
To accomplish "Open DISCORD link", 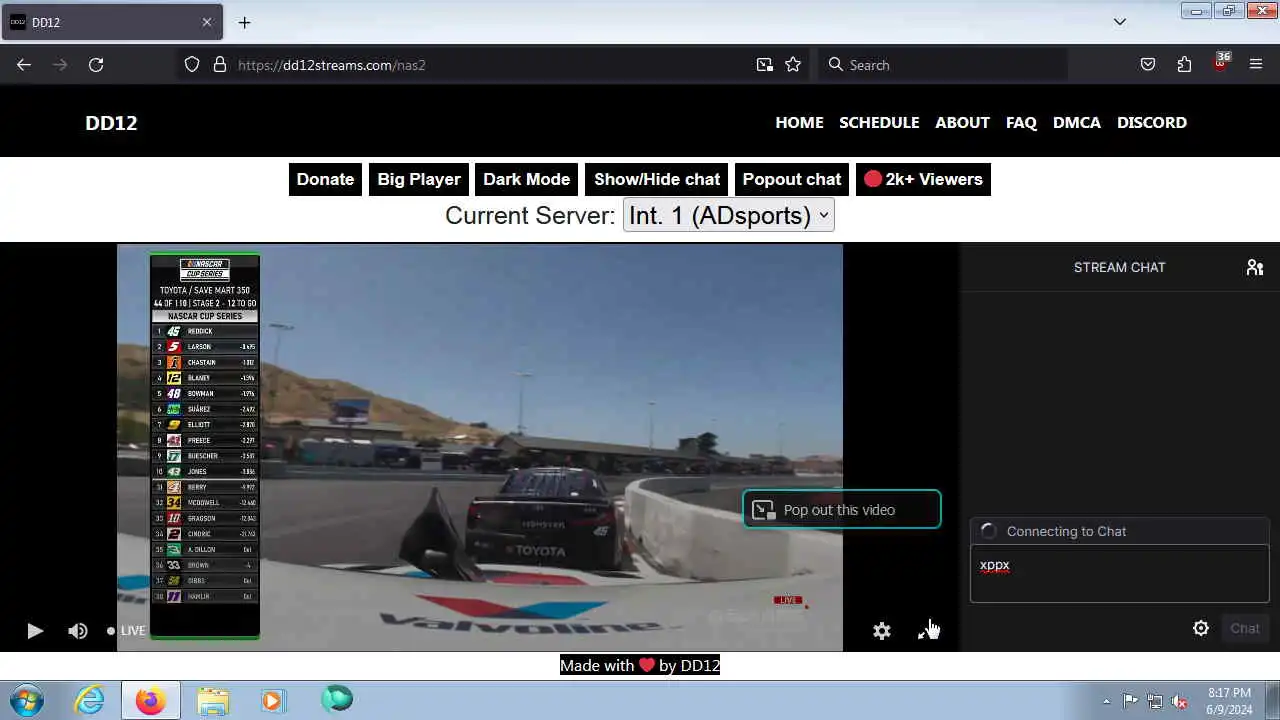I will tap(1152, 122).
